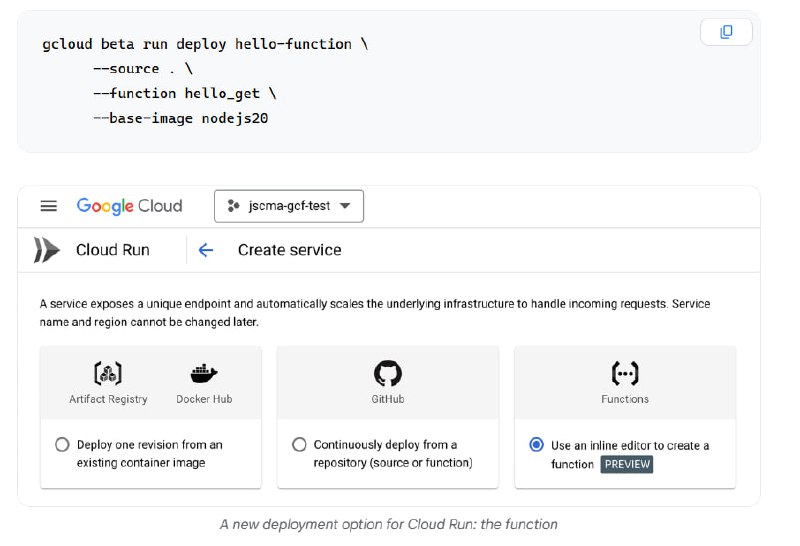The image size is (800, 546).
Task: Click the hello-function code line
Action: [205, 44]
